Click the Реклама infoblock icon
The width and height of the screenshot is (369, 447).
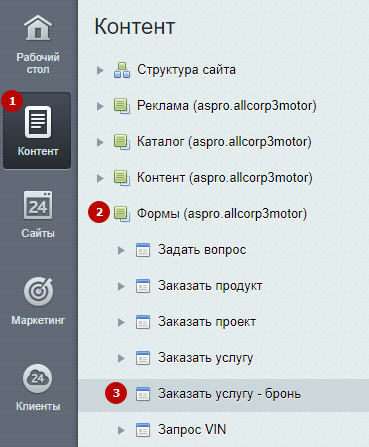click(x=122, y=106)
